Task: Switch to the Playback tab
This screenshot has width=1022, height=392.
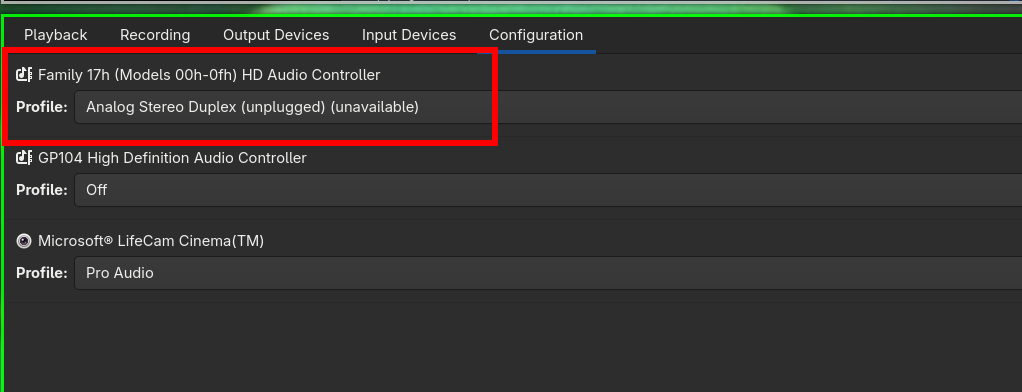Action: pyautogui.click(x=55, y=35)
